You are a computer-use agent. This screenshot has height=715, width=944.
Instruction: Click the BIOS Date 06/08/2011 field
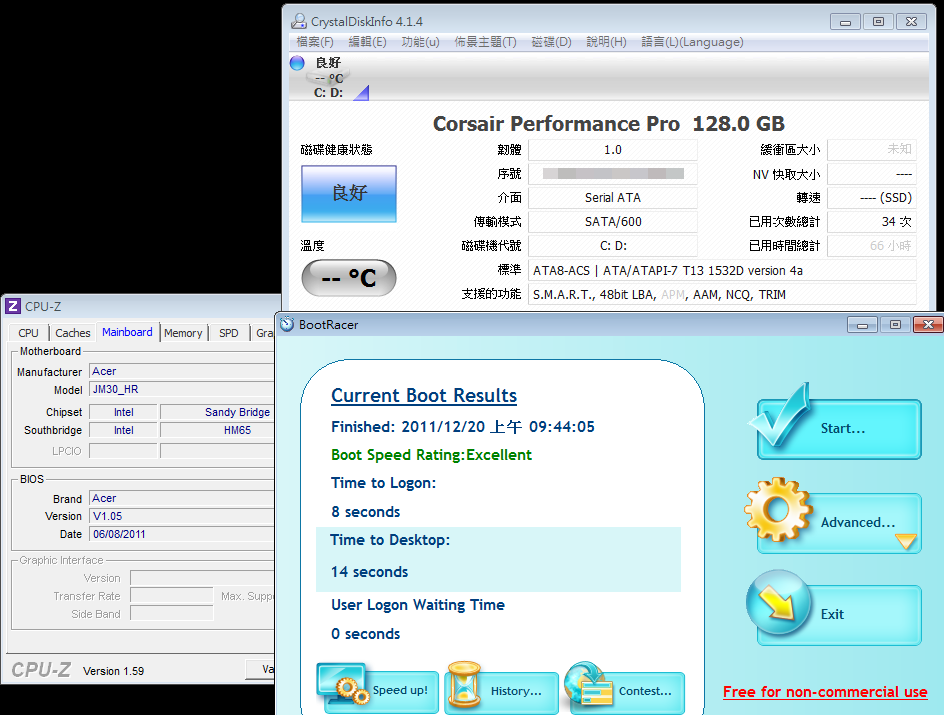pos(182,534)
